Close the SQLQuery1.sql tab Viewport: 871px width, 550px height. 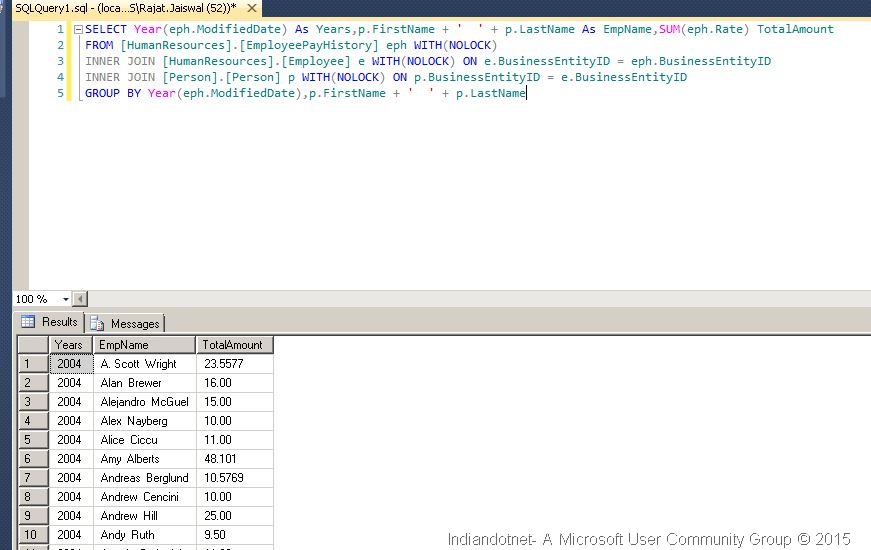point(252,8)
